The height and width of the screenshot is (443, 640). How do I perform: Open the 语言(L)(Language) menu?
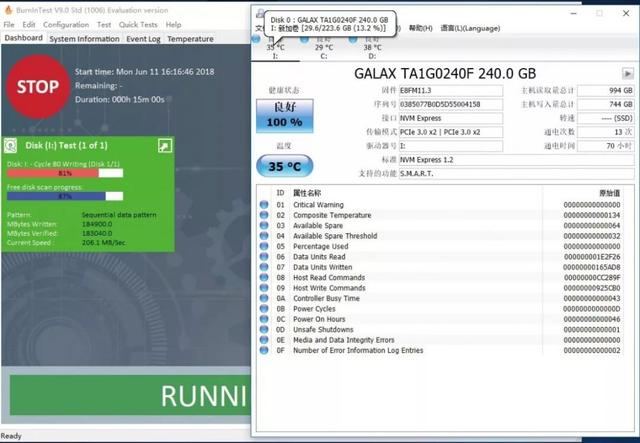tap(470, 28)
